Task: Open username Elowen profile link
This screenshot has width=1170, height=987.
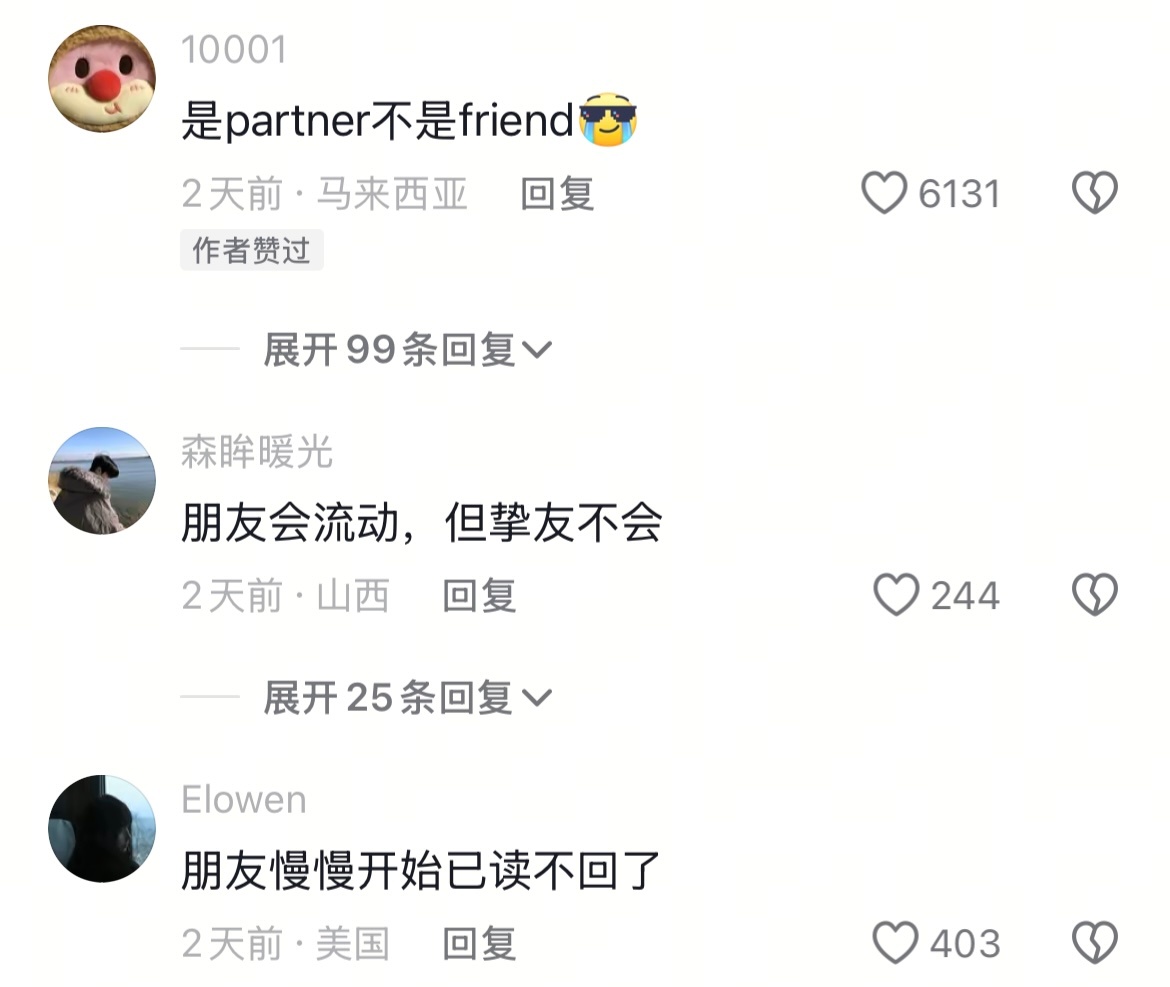Action: coord(244,800)
